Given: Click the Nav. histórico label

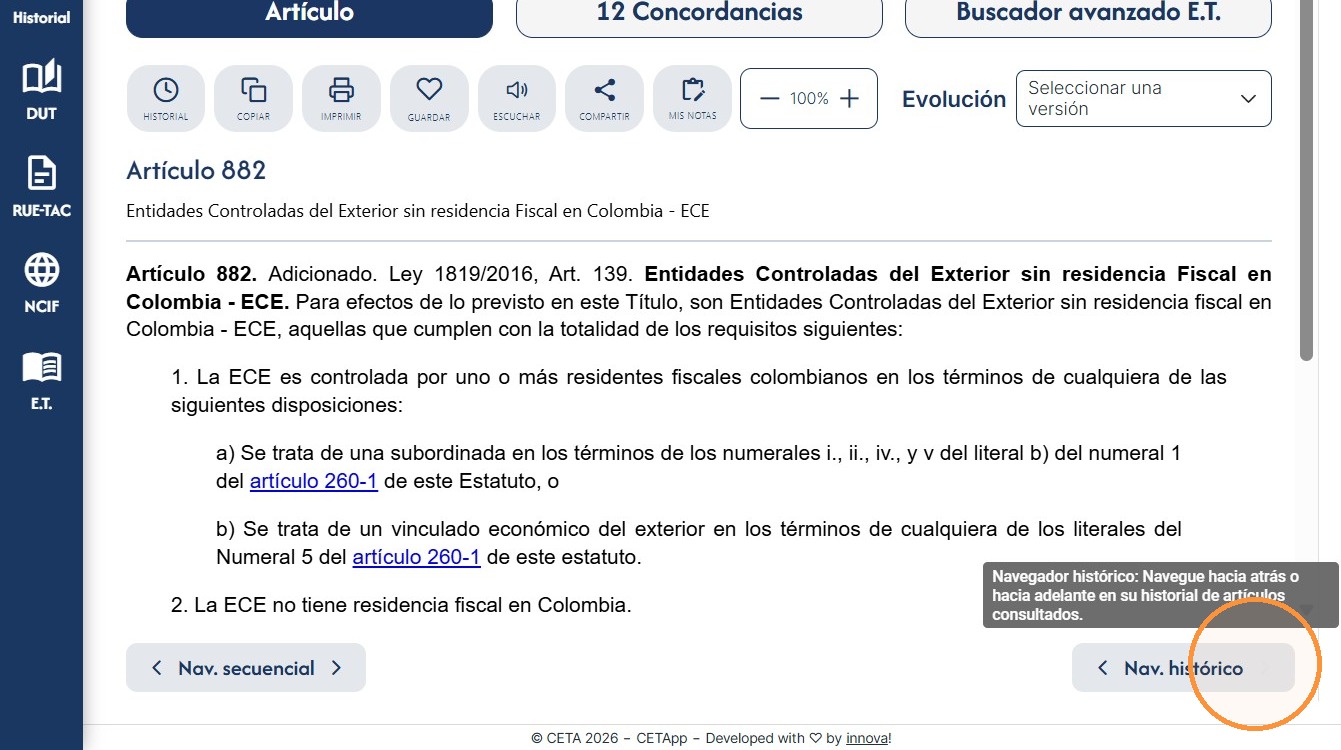Looking at the screenshot, I should click(1184, 668).
